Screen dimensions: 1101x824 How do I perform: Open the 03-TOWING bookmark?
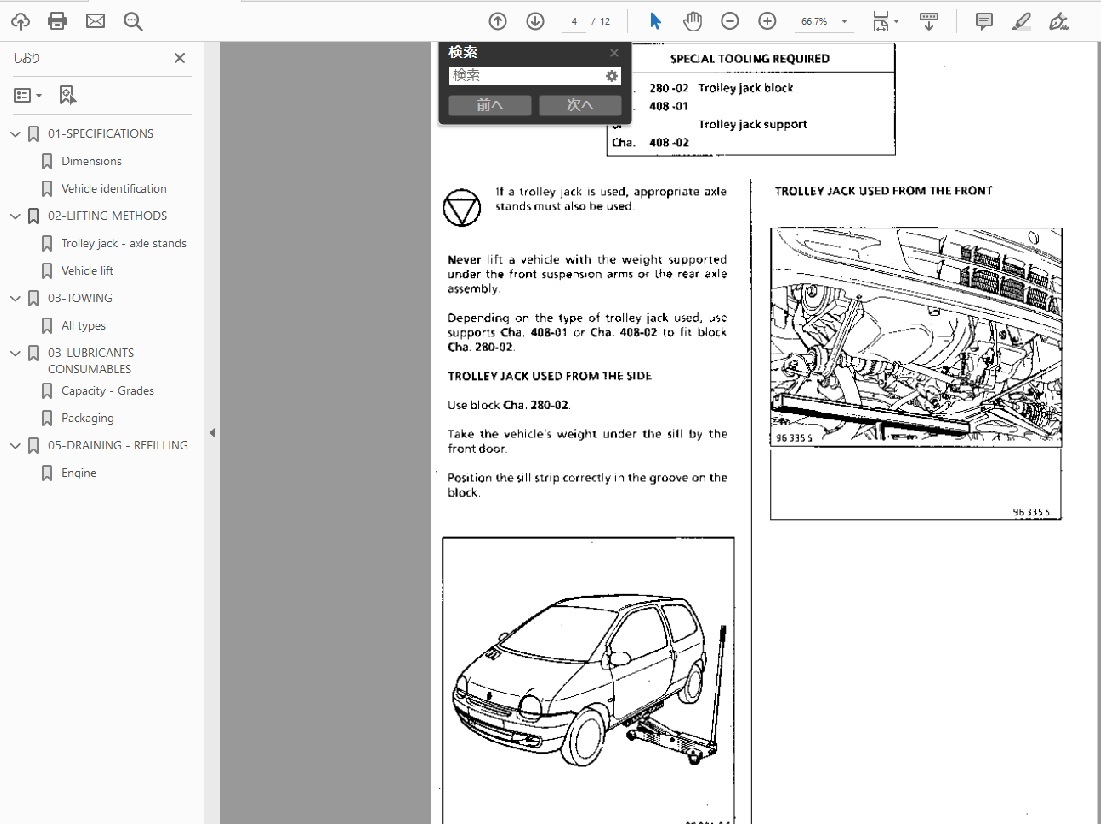(80, 298)
